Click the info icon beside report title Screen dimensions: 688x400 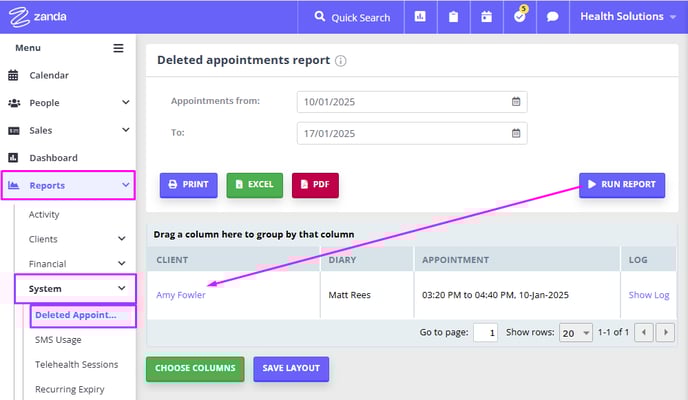click(340, 61)
